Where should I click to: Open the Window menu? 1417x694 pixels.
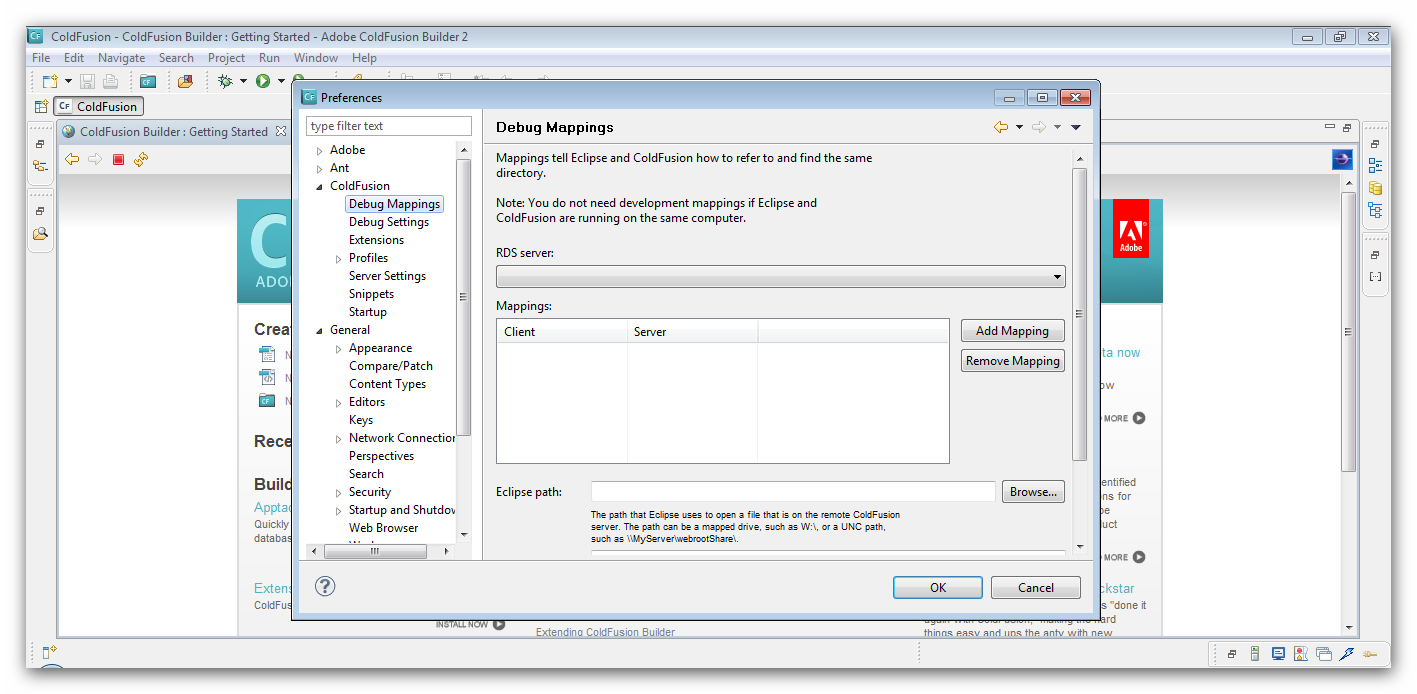click(316, 58)
